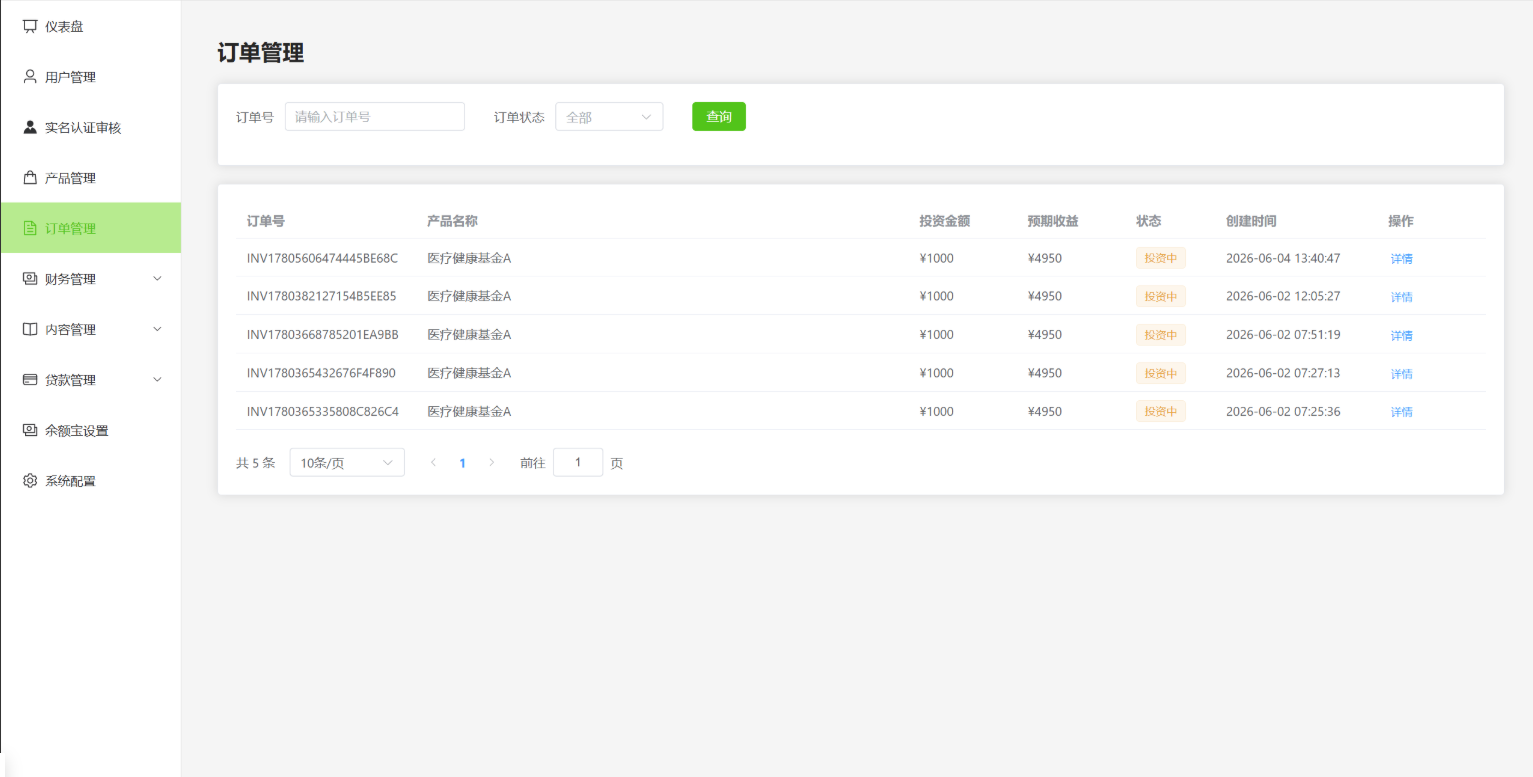Select the 订单管理 menu item

pos(91,228)
